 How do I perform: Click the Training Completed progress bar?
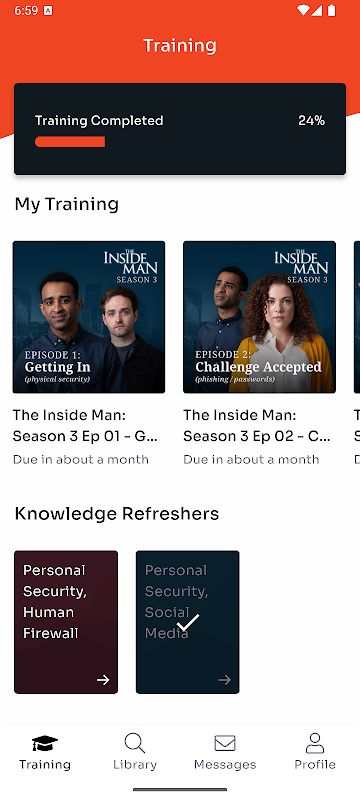(70, 141)
